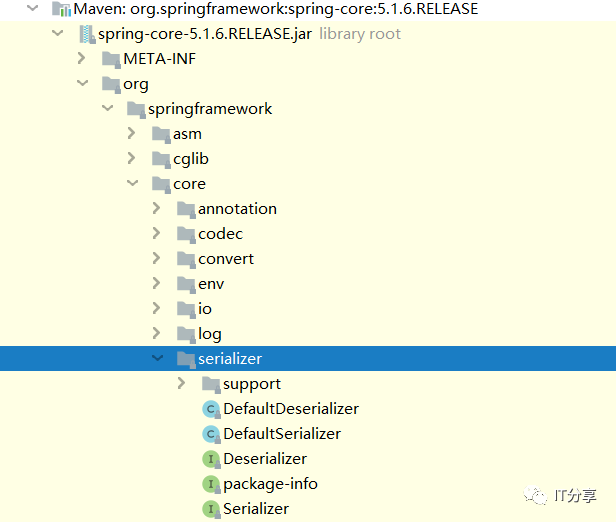Open the Deserializer interface
Image resolution: width=616 pixels, height=522 pixels.
[265, 459]
